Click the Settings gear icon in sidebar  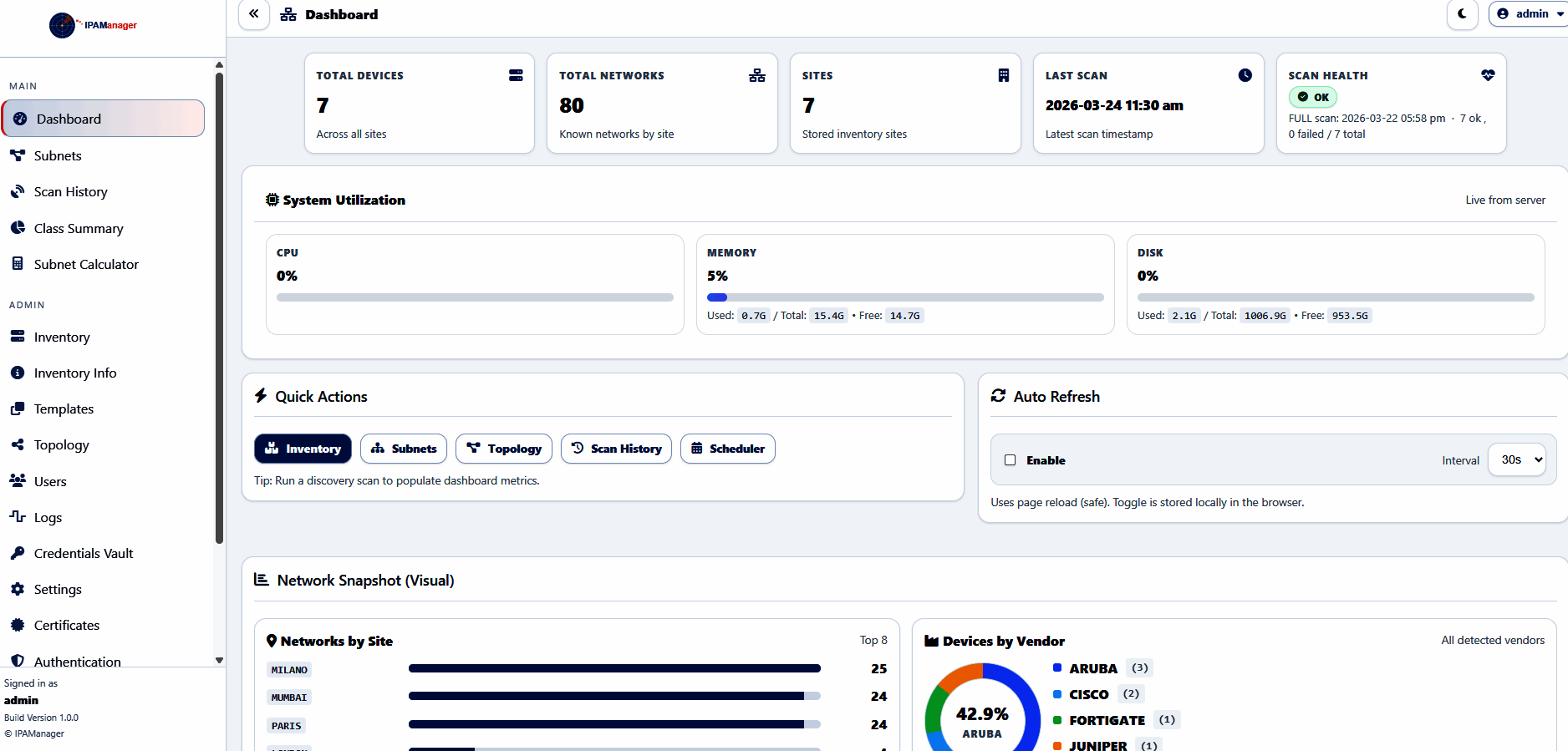18,589
